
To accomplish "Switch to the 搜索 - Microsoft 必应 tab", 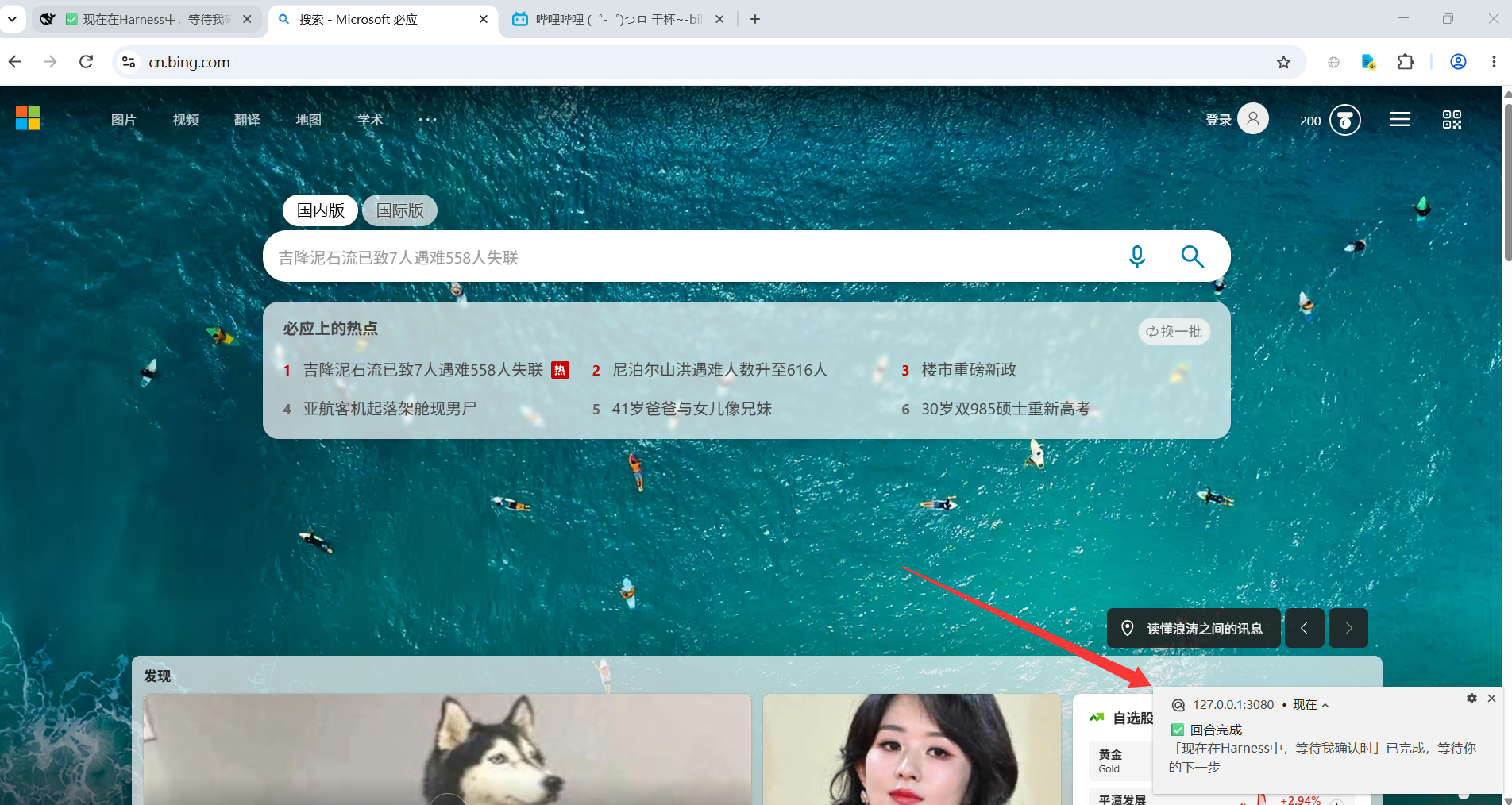I will (383, 19).
